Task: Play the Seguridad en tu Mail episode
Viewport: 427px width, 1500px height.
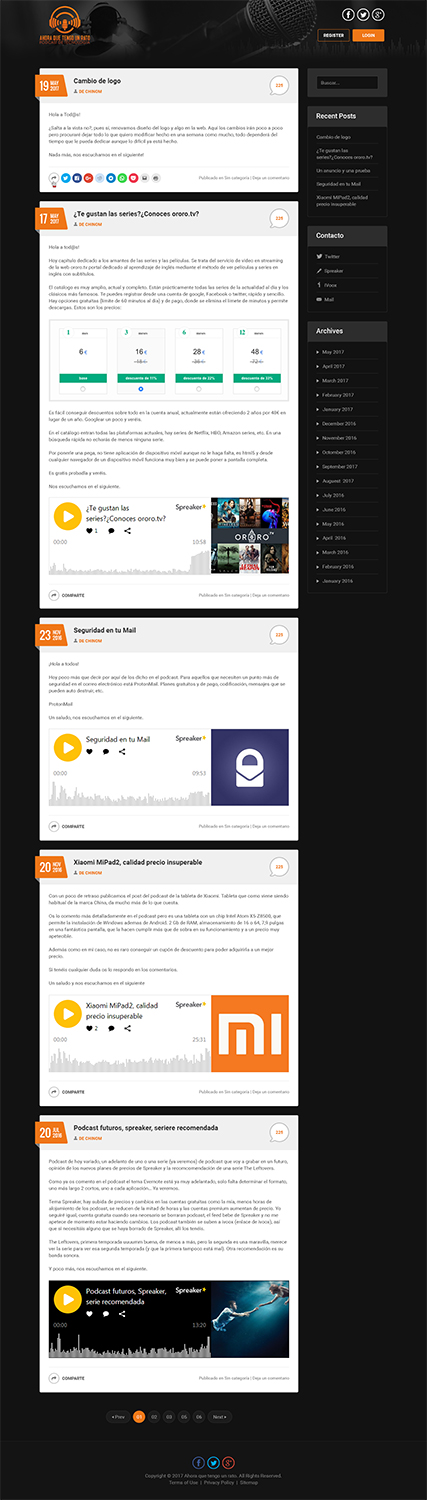Action: [x=68, y=747]
